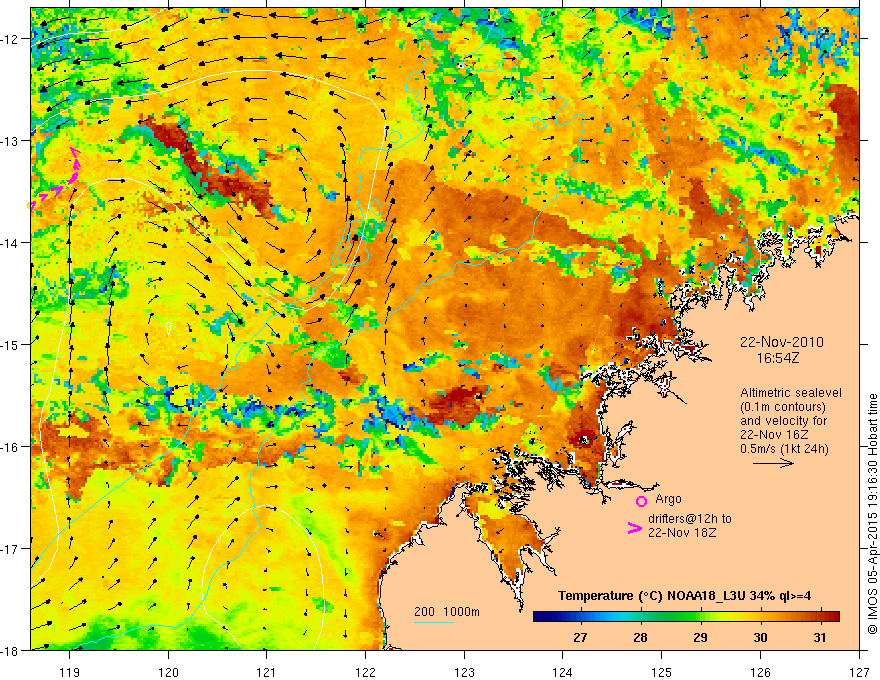Click the '16:54Z' time label

tap(777, 357)
